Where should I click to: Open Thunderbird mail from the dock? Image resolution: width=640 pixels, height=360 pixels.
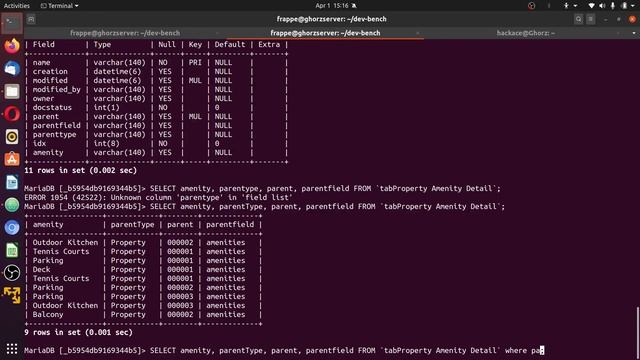pyautogui.click(x=12, y=69)
